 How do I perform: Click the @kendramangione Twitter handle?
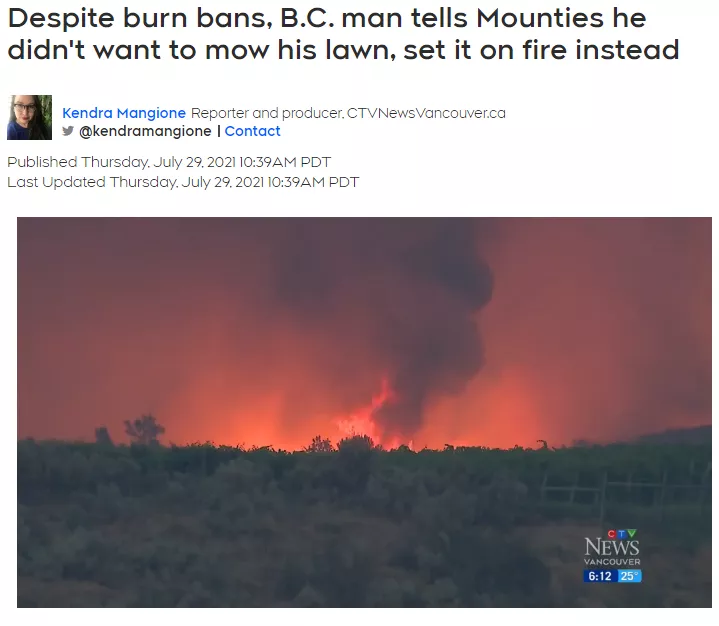click(x=145, y=131)
